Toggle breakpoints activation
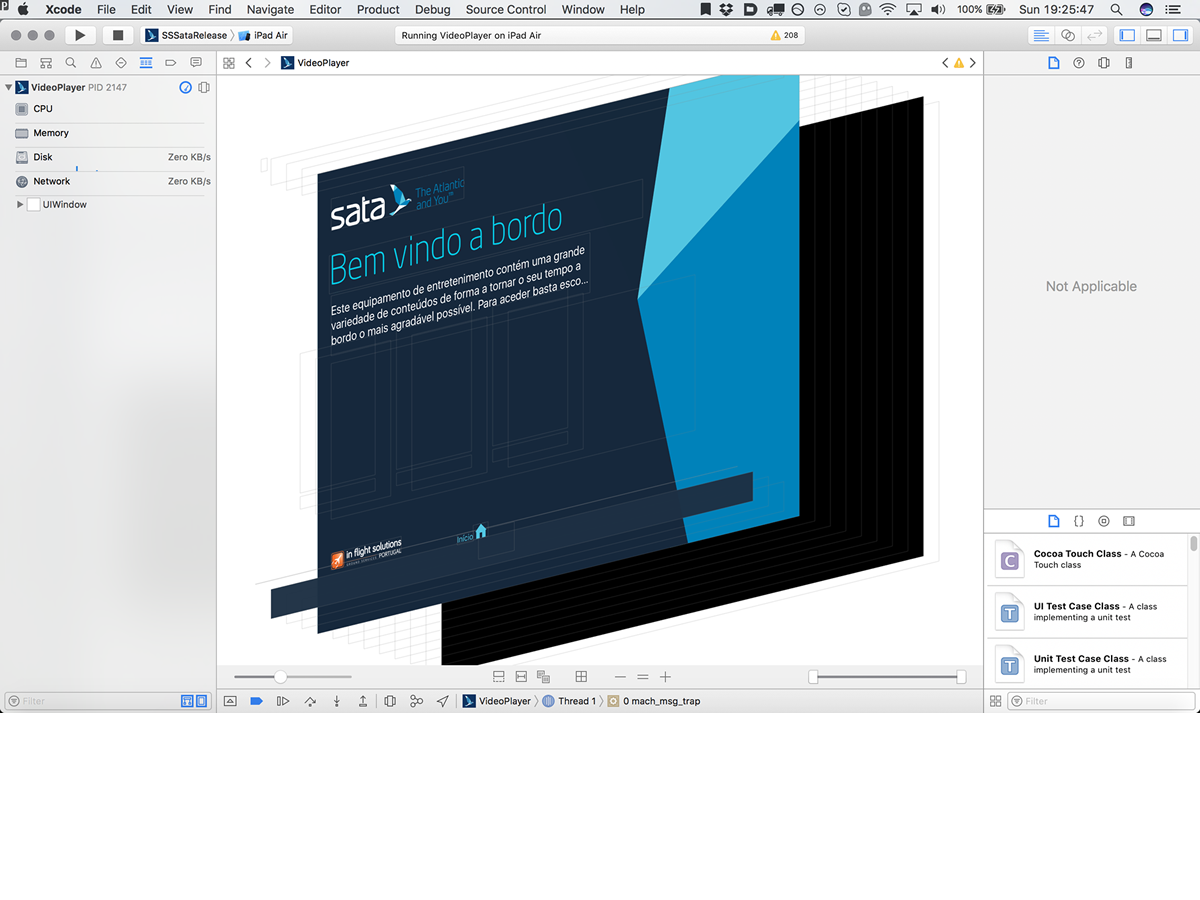The image size is (1200, 900). click(256, 701)
